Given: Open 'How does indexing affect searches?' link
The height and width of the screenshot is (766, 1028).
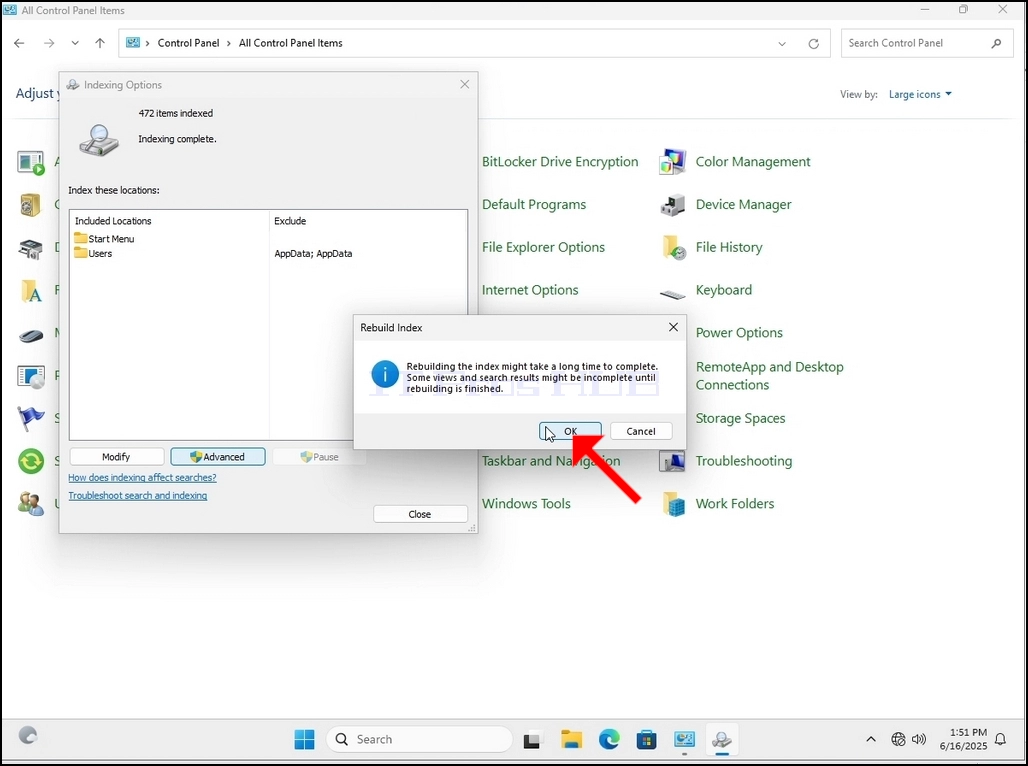Looking at the screenshot, I should [x=142, y=477].
